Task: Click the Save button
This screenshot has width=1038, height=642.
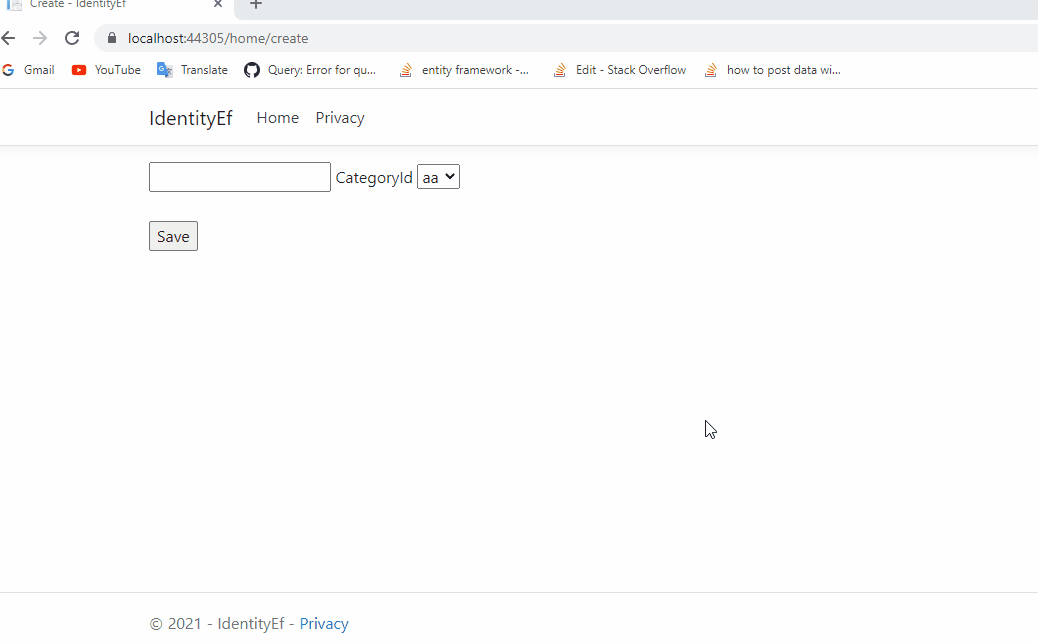Action: pyautogui.click(x=173, y=236)
